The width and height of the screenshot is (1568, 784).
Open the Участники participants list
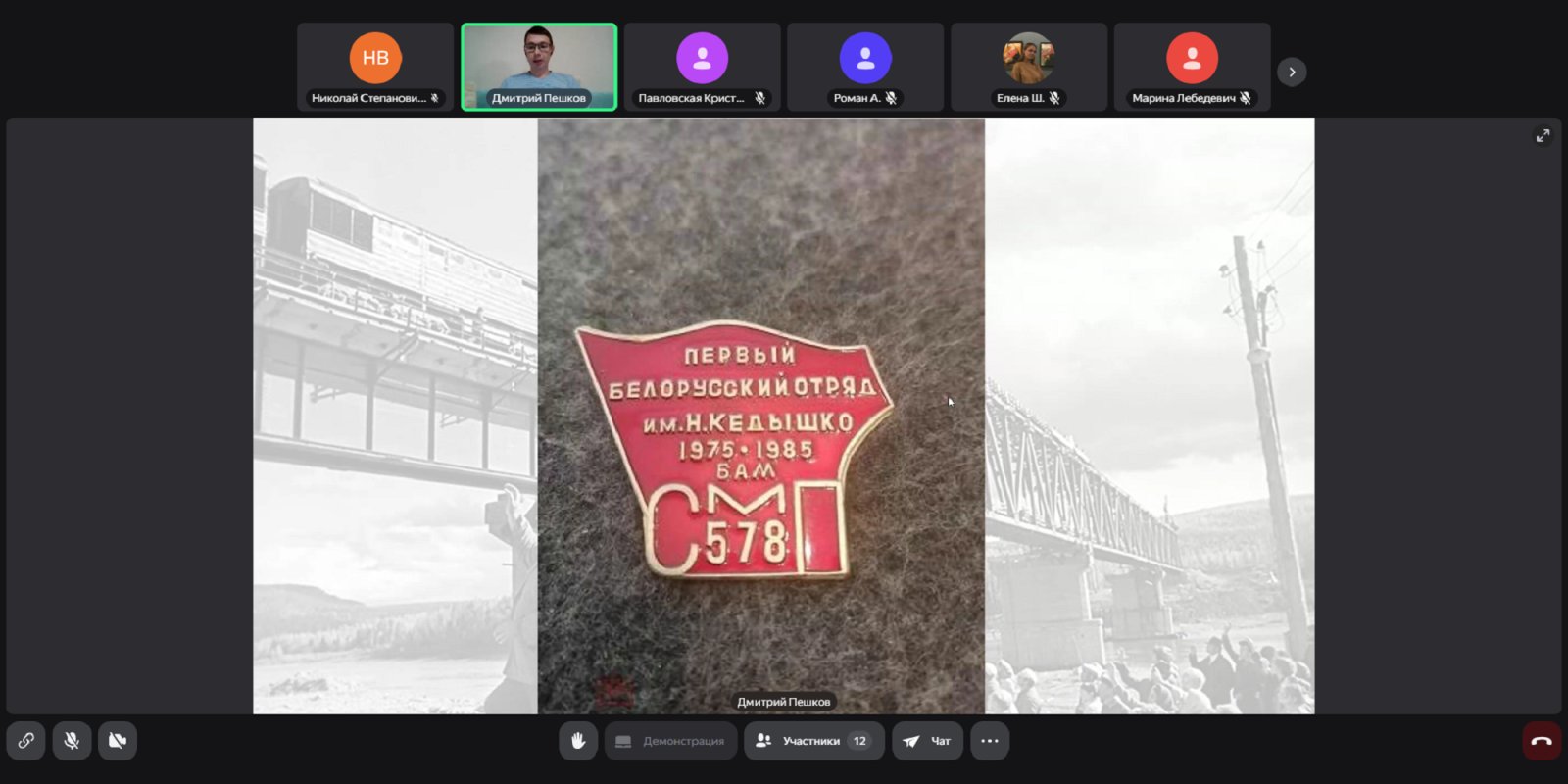[800, 741]
